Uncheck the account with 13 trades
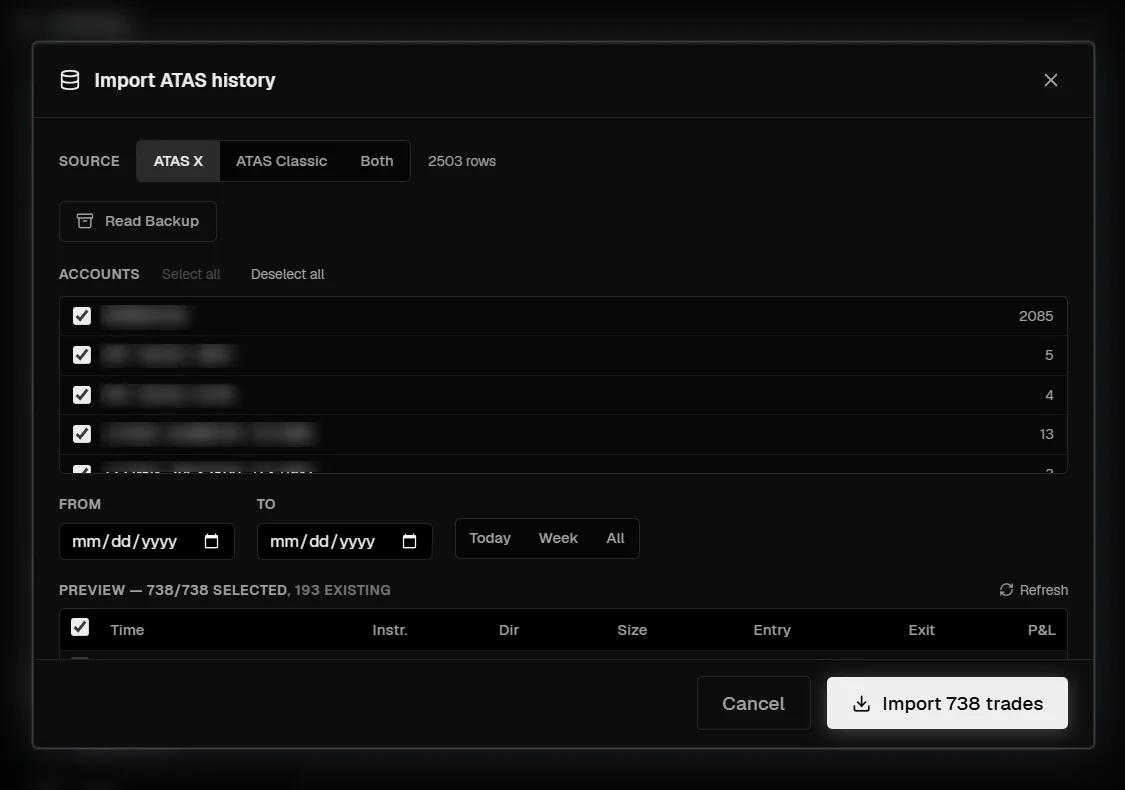Image resolution: width=1125 pixels, height=790 pixels. point(82,433)
